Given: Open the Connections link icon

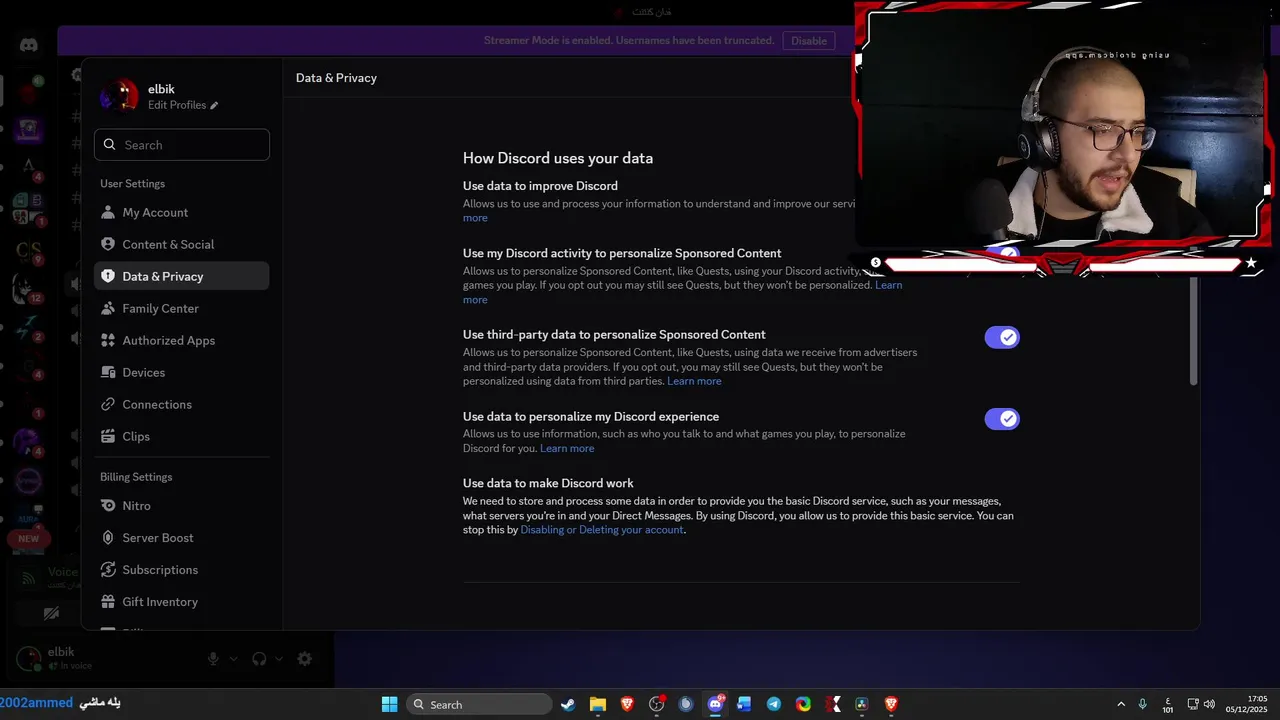Looking at the screenshot, I should [x=108, y=404].
